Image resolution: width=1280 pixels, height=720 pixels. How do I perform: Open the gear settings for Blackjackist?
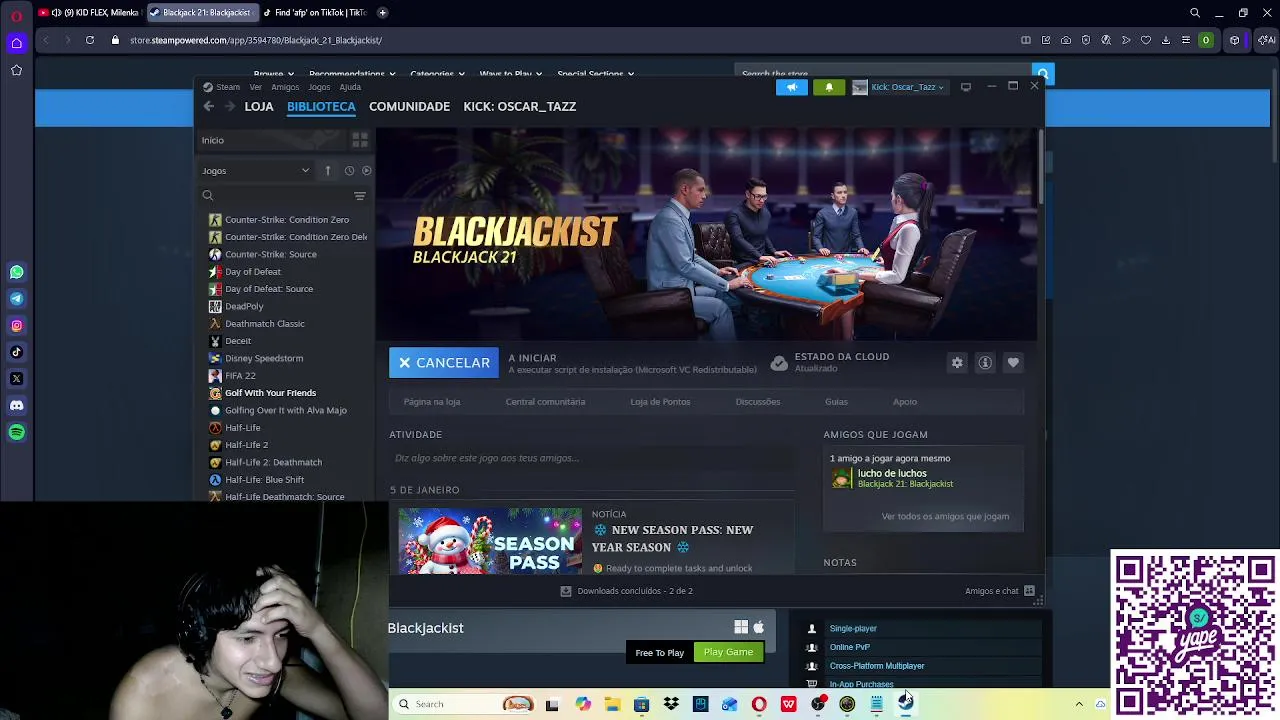957,363
